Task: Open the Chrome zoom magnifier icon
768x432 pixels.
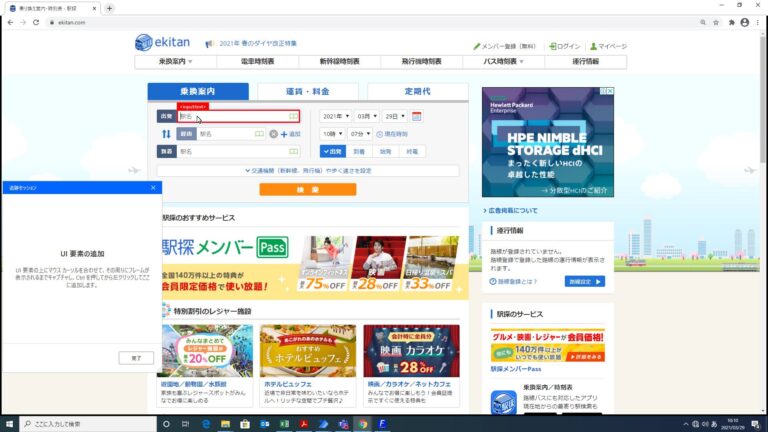Action: click(x=703, y=23)
